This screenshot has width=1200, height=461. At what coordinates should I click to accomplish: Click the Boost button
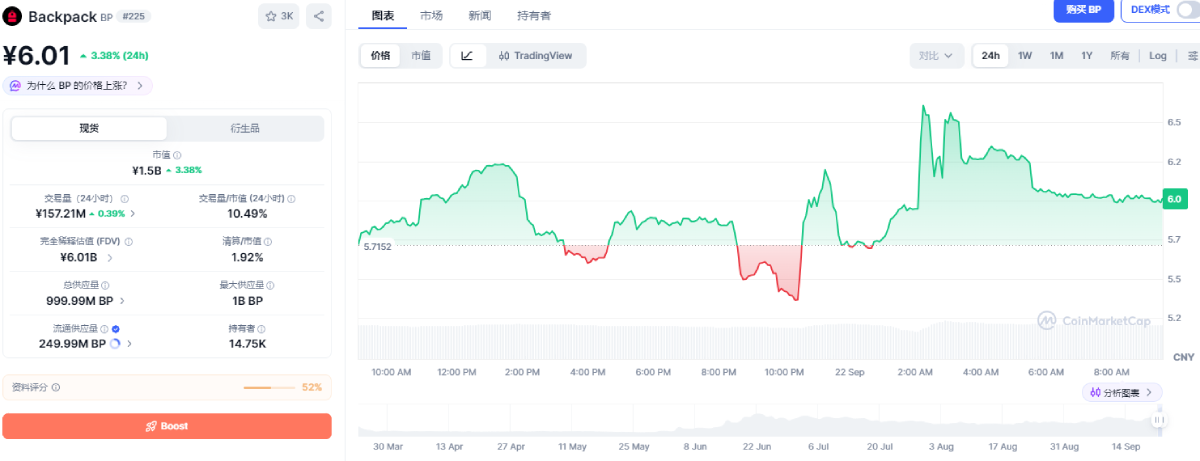[167, 426]
